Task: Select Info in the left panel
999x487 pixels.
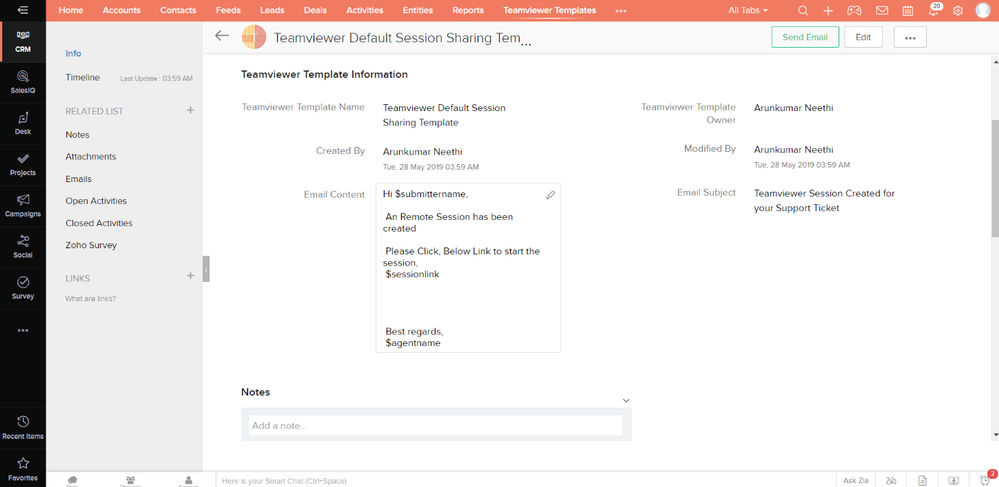Action: (x=73, y=54)
